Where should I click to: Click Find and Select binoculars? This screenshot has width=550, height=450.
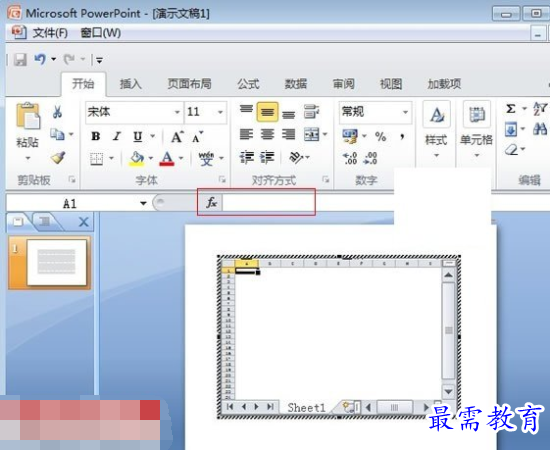(540, 129)
